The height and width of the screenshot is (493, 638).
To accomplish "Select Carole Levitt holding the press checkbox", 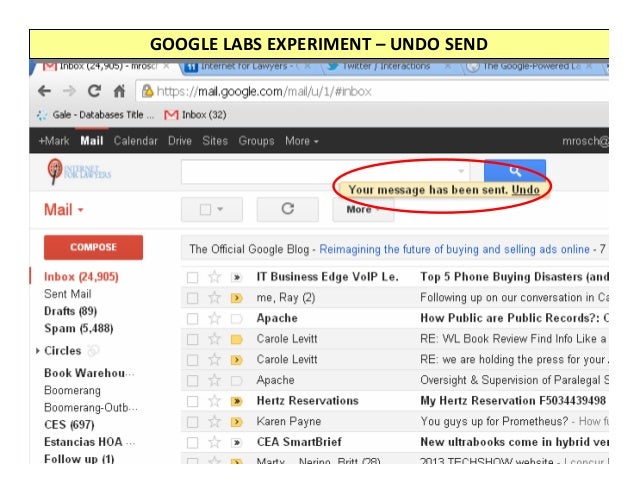I will (x=192, y=360).
